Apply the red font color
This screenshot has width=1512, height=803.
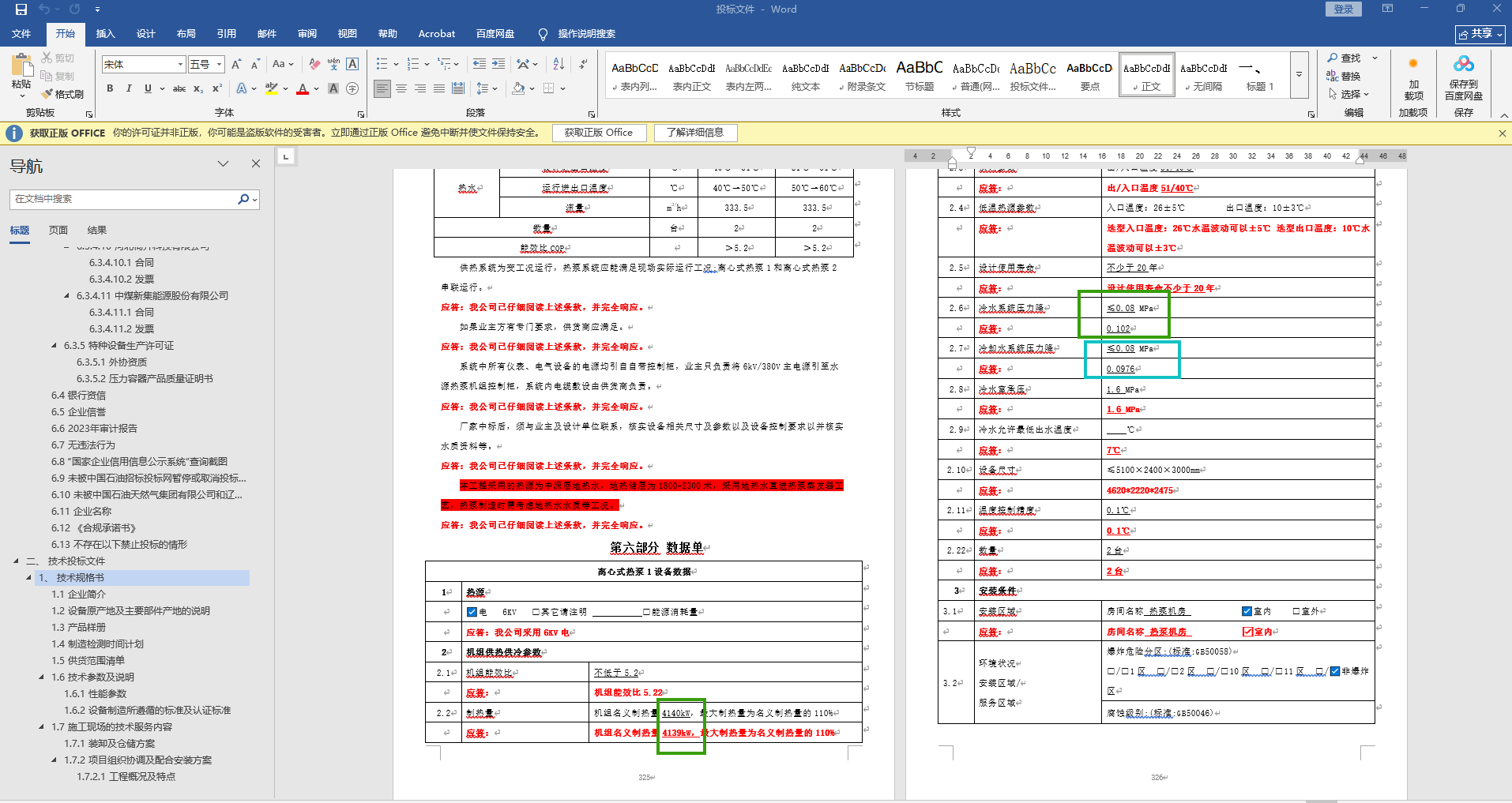click(303, 88)
